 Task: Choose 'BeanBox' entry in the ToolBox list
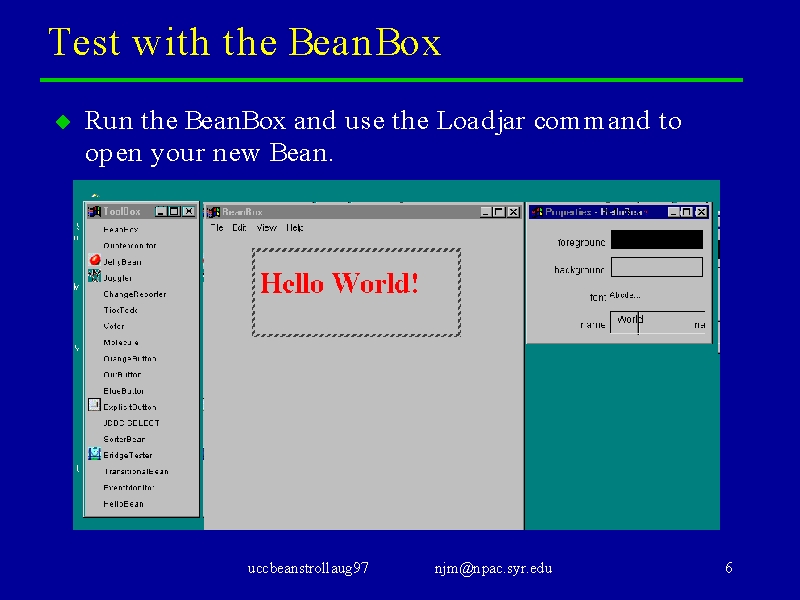pyautogui.click(x=121, y=230)
